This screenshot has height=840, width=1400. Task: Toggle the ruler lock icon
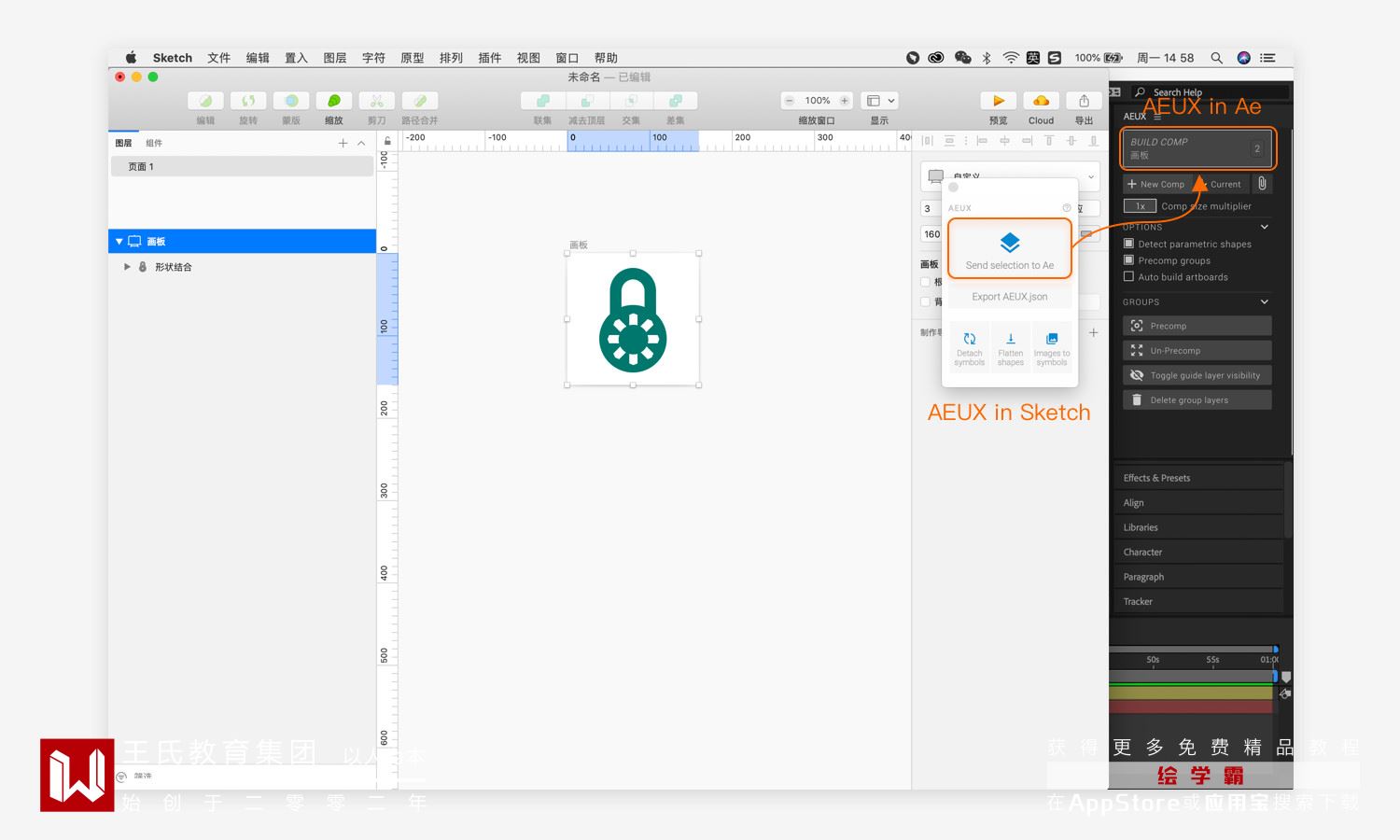(387, 141)
